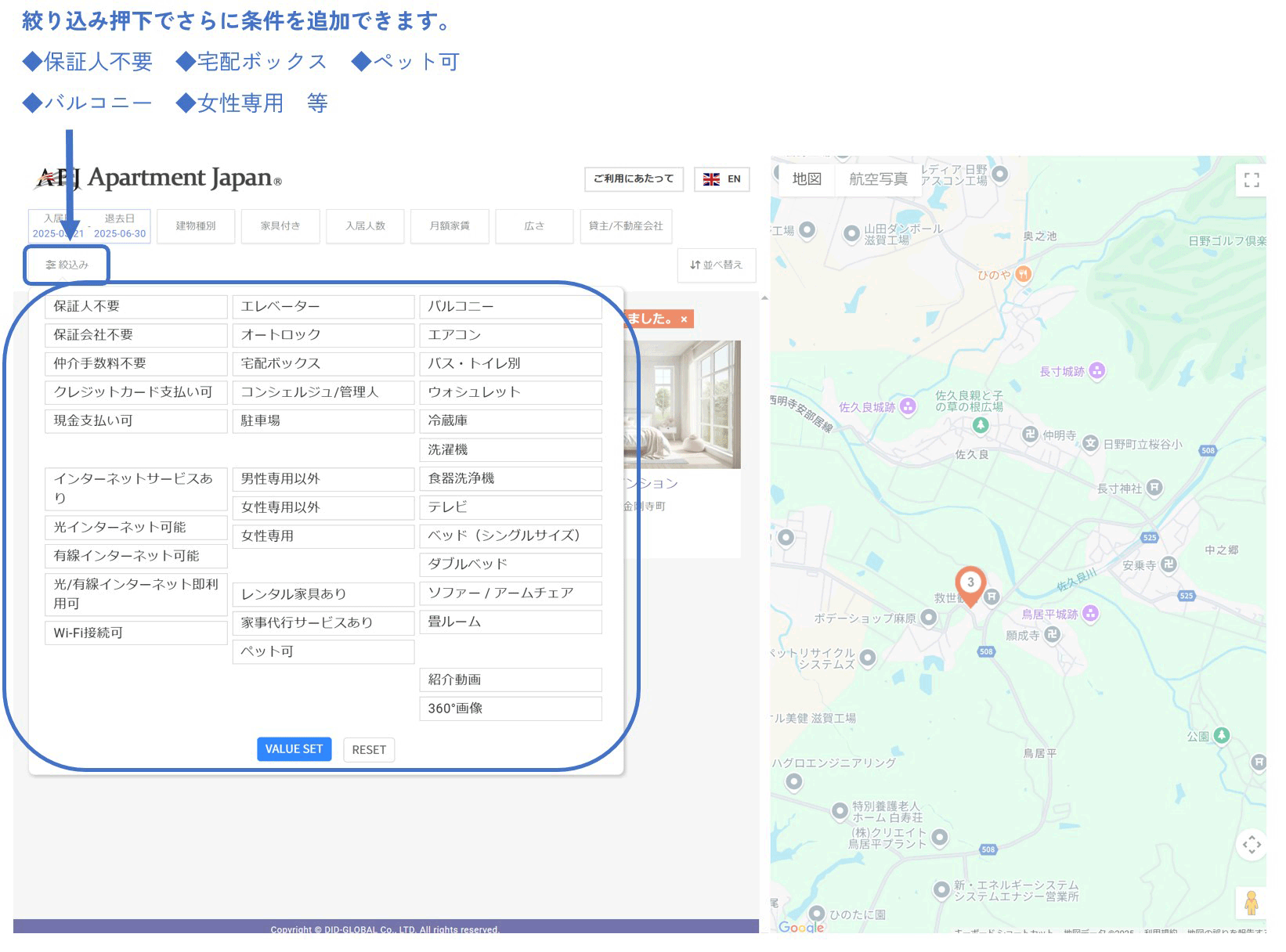
Task: Open the 建物種別 dropdown filter
Action: point(196,226)
